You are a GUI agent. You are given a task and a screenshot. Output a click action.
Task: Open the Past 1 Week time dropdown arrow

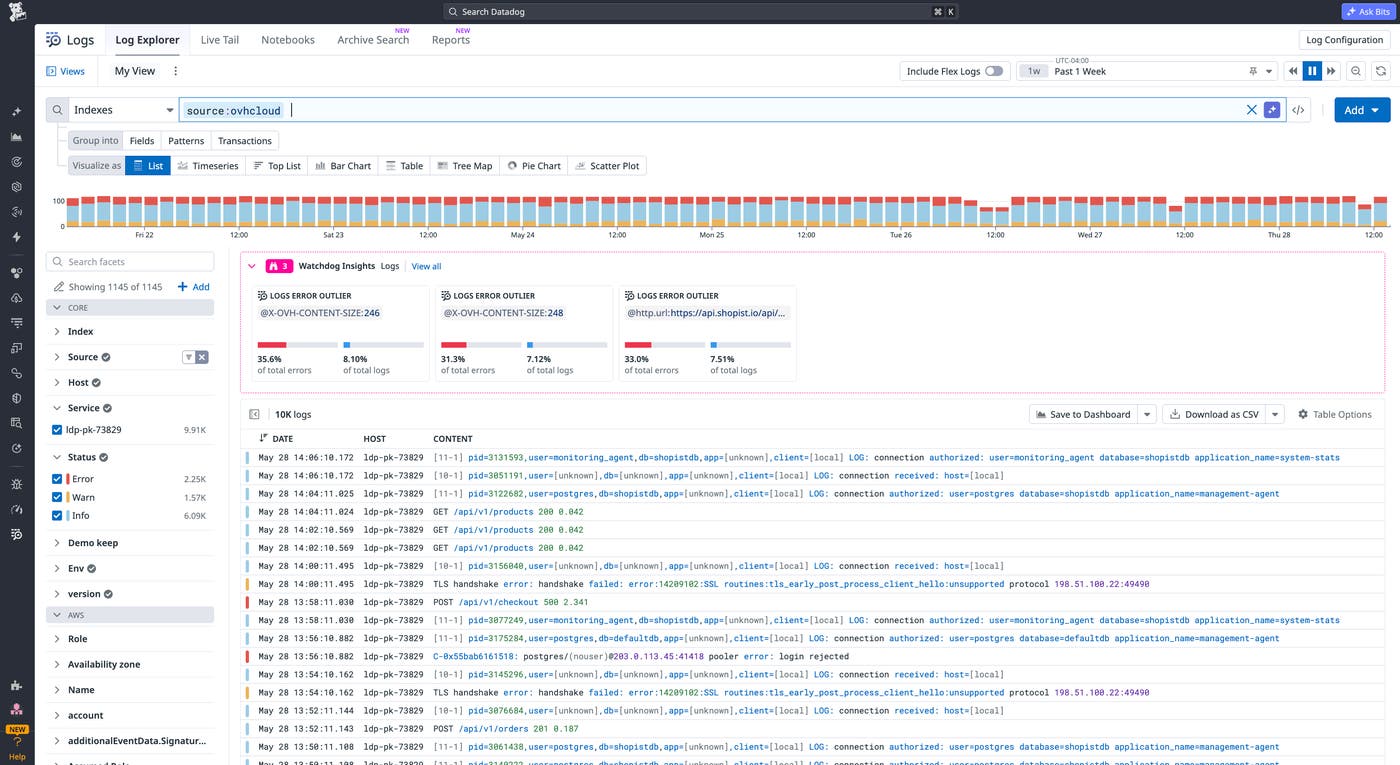(x=1270, y=71)
